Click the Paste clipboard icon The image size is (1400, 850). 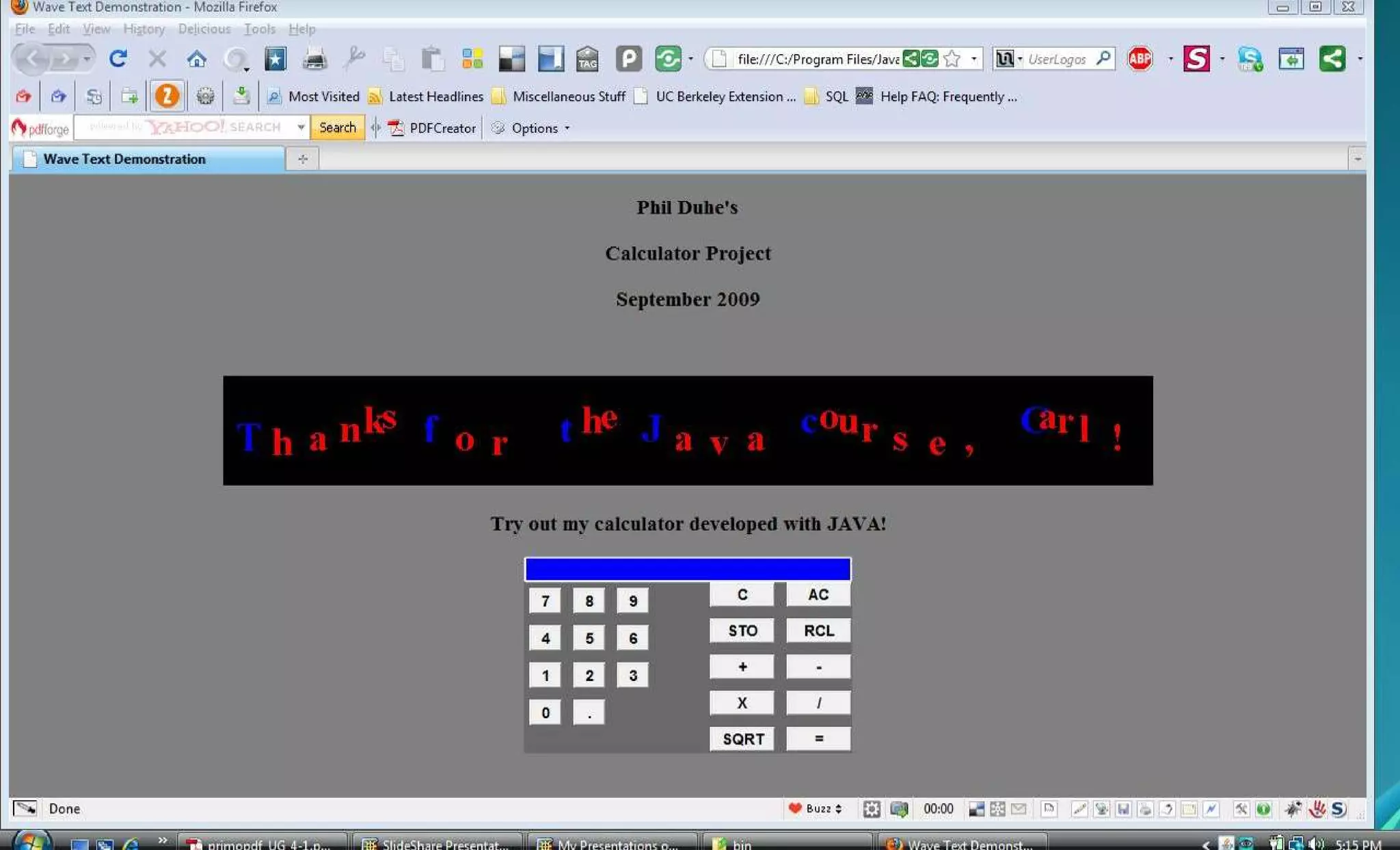[x=432, y=59]
